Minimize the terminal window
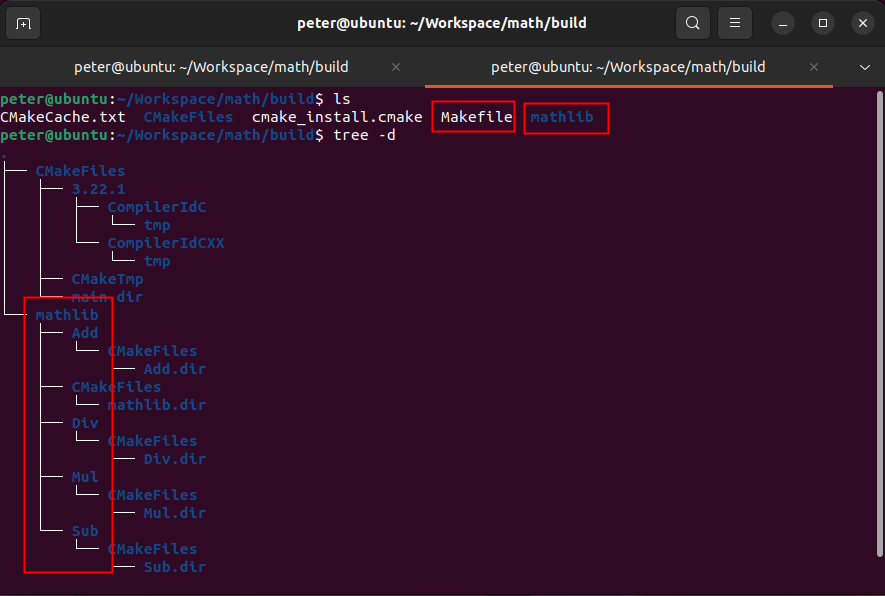Image resolution: width=885 pixels, height=596 pixels. tap(783, 22)
